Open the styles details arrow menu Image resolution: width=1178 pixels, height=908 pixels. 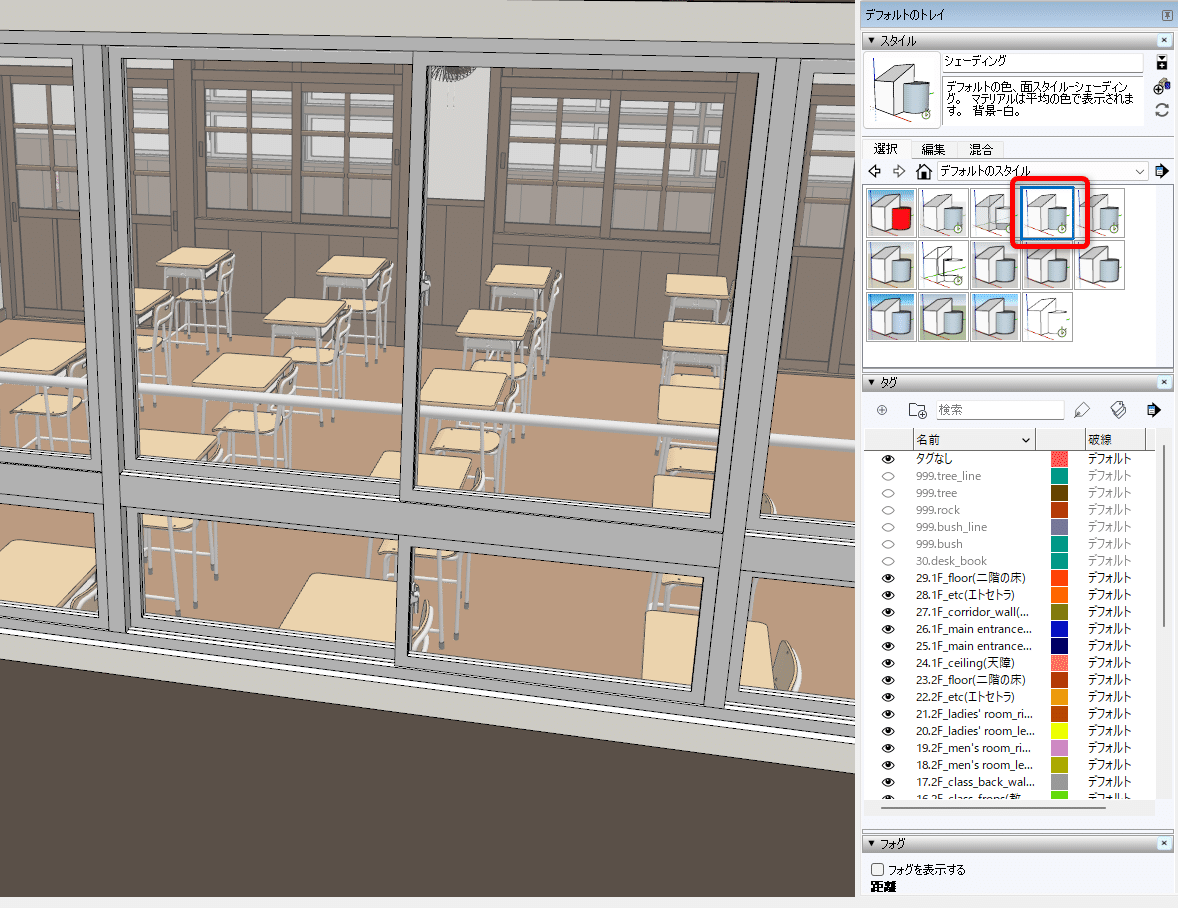[1161, 171]
